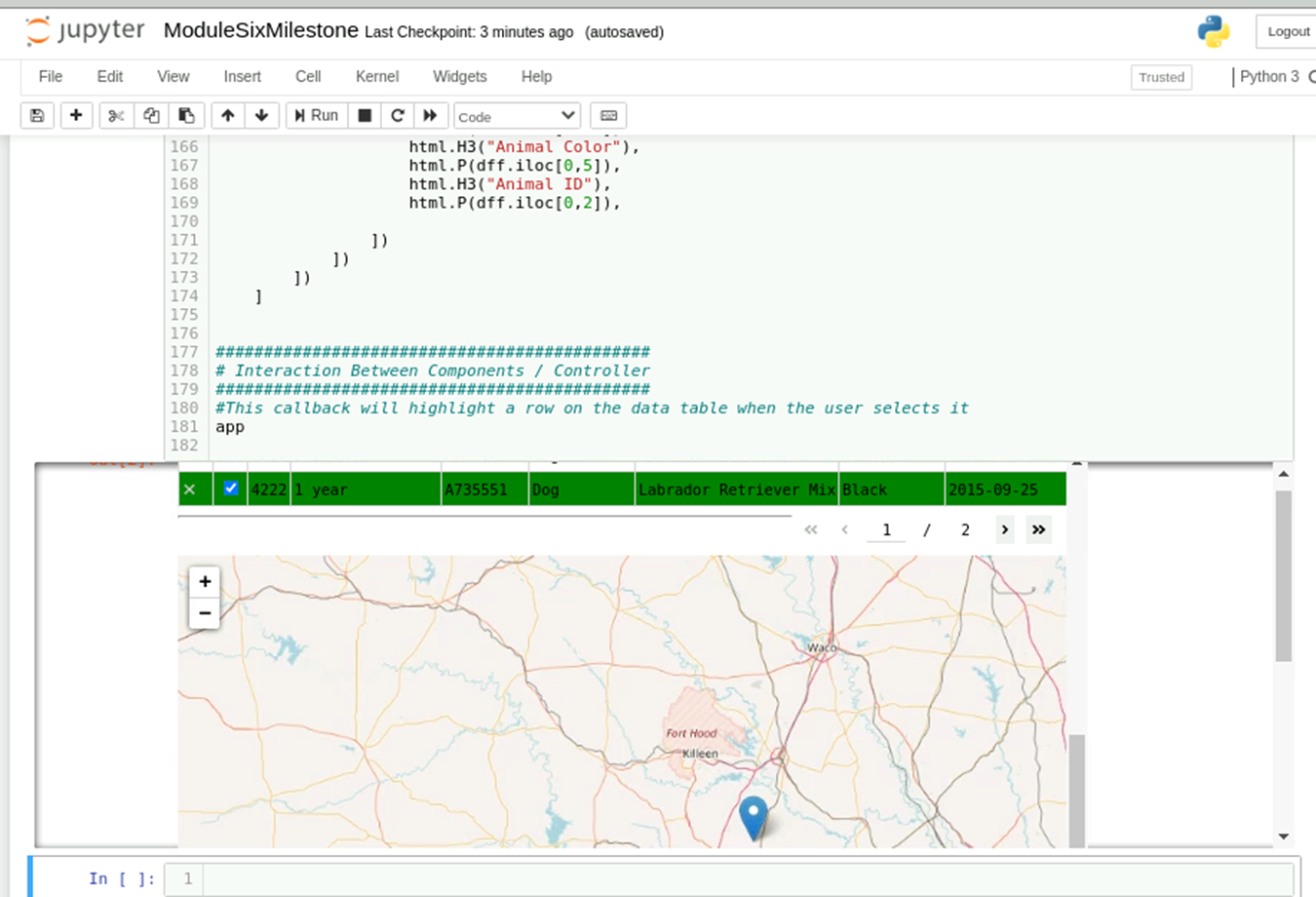Go to next table page
Image resolution: width=1316 pixels, height=897 pixels.
click(1004, 529)
